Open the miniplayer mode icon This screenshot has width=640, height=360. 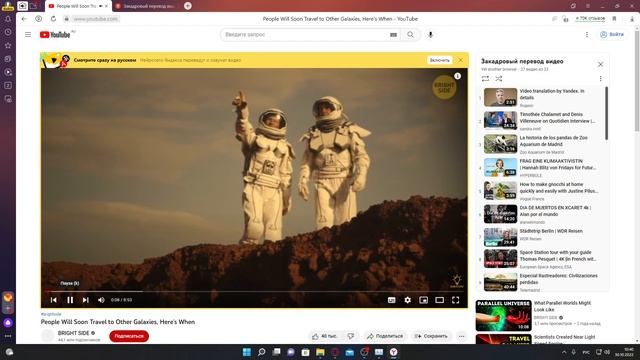[424, 300]
